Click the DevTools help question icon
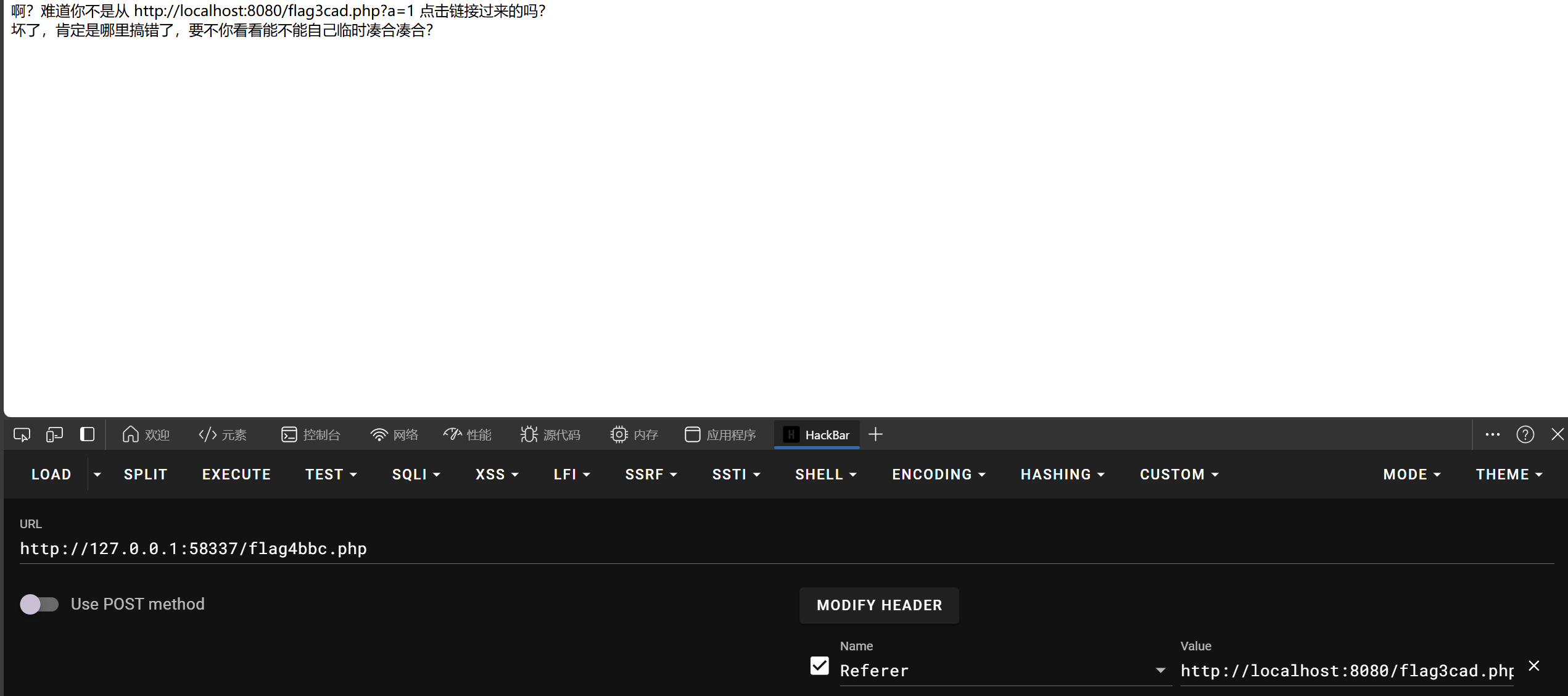Viewport: 1568px width, 696px height. pos(1525,435)
